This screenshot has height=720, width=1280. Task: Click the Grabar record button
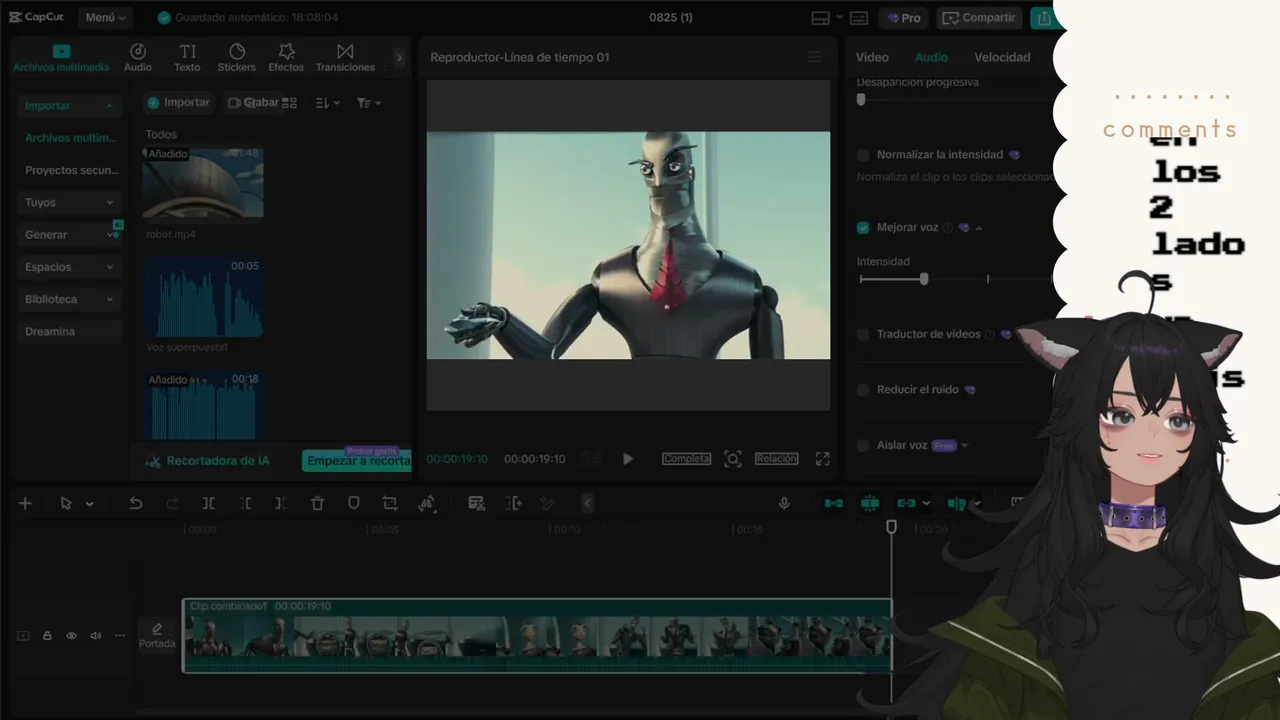(x=253, y=102)
